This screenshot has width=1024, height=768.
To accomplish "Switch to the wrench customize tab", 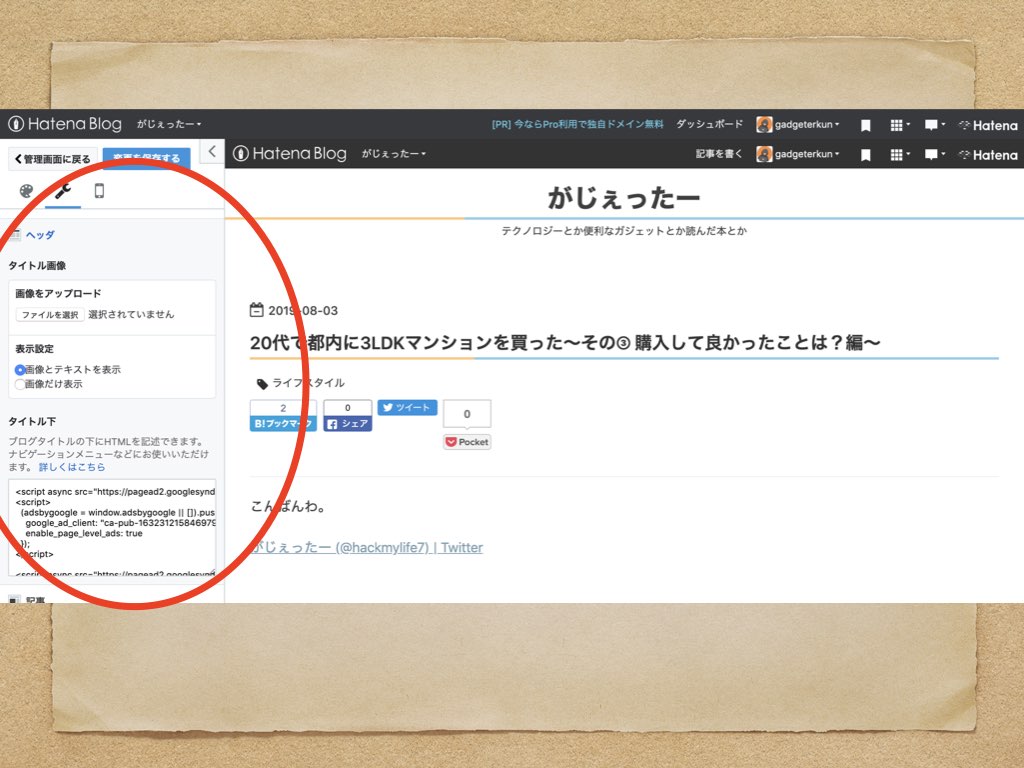I will point(63,191).
